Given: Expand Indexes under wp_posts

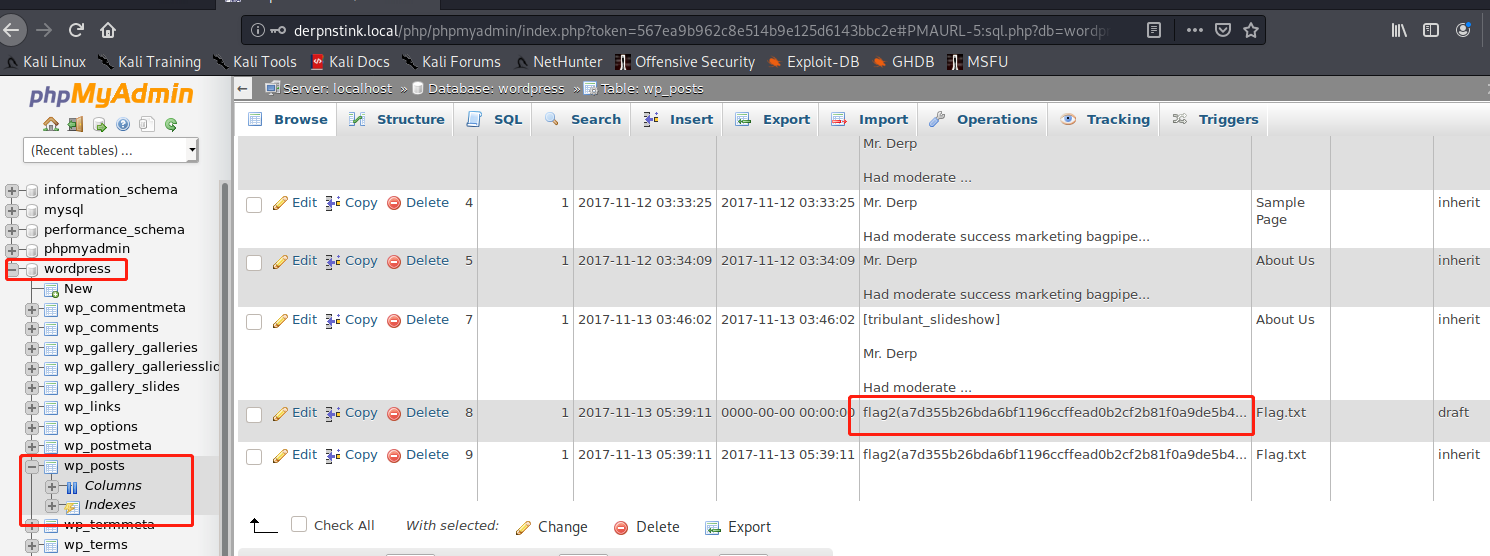Looking at the screenshot, I should (x=52, y=505).
